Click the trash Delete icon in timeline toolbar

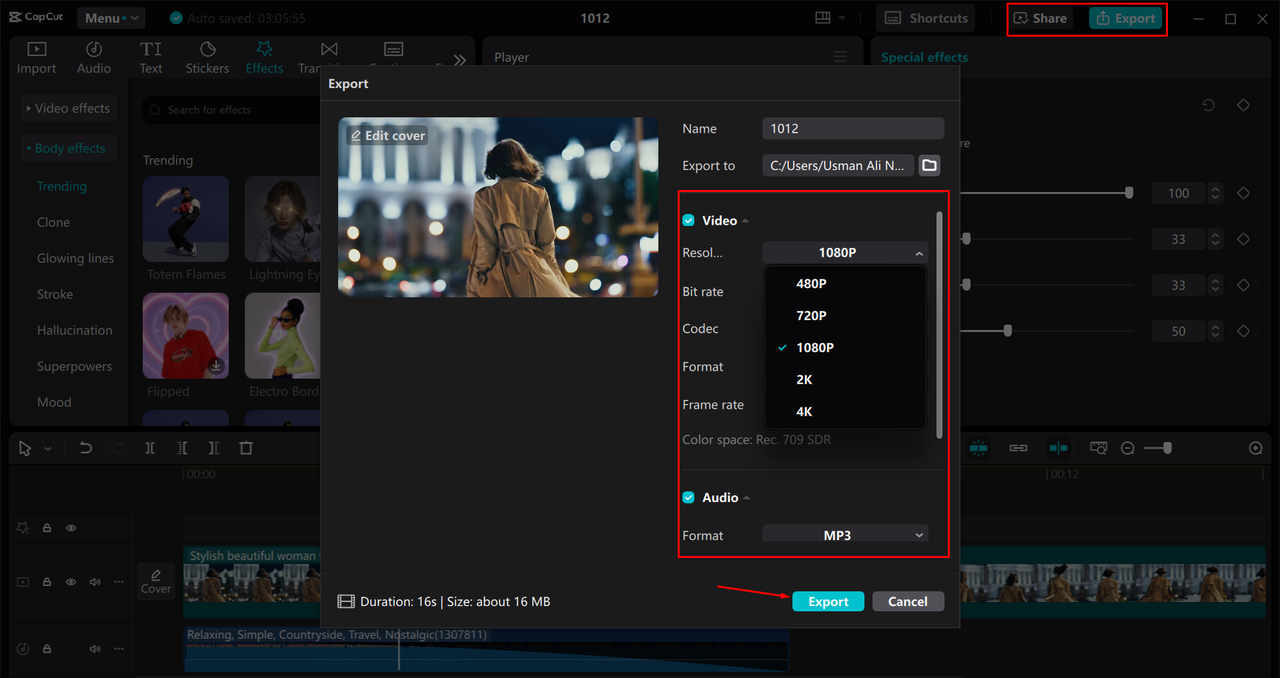point(246,448)
